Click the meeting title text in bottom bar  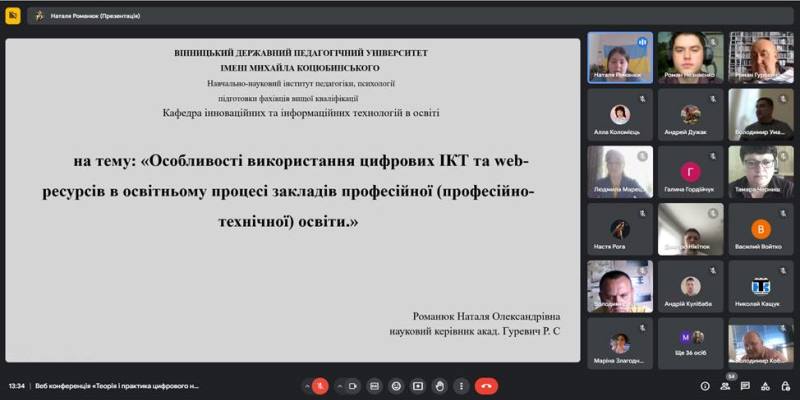(118, 386)
